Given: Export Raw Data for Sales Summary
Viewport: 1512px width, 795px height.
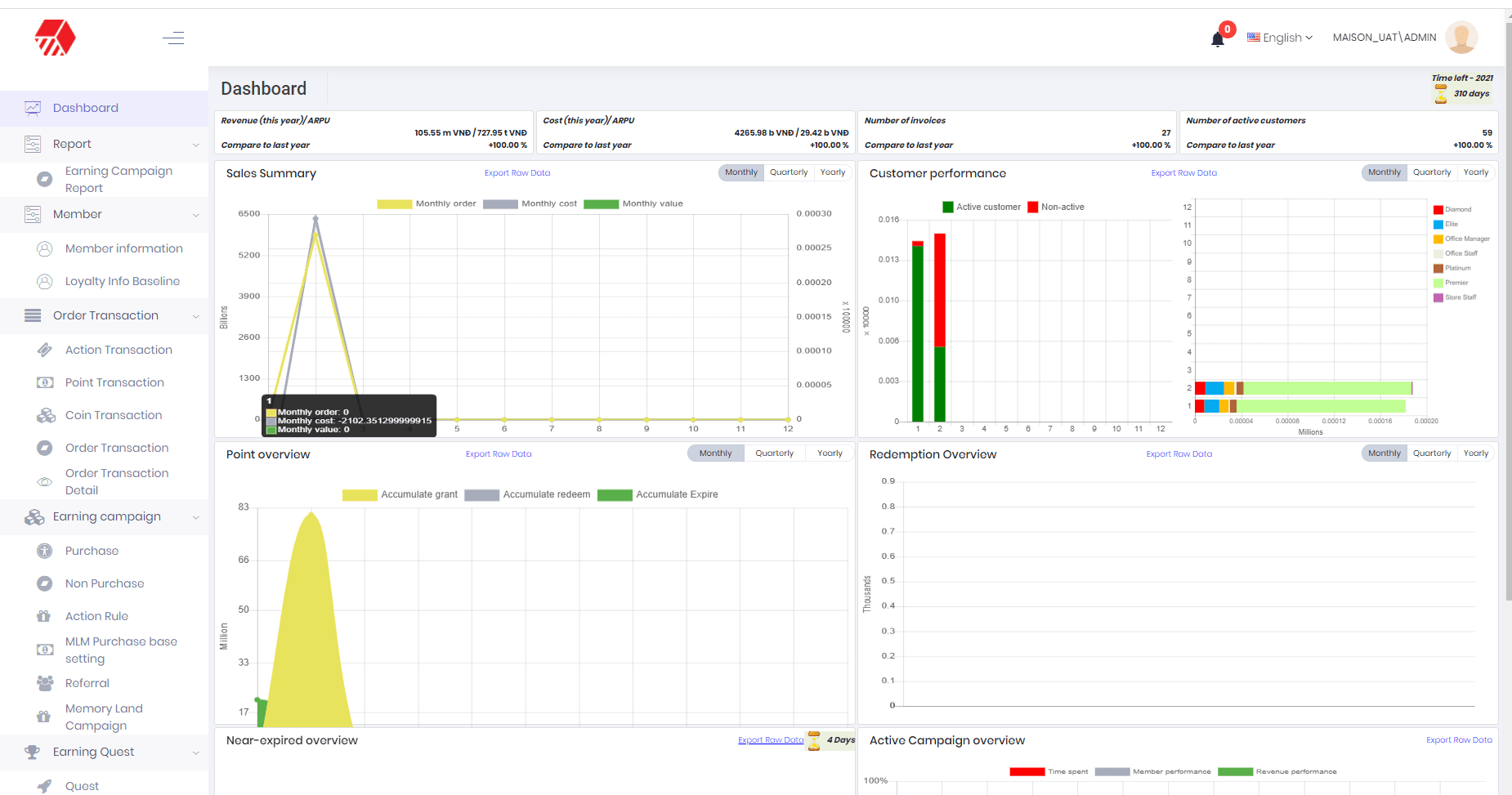Looking at the screenshot, I should (517, 173).
